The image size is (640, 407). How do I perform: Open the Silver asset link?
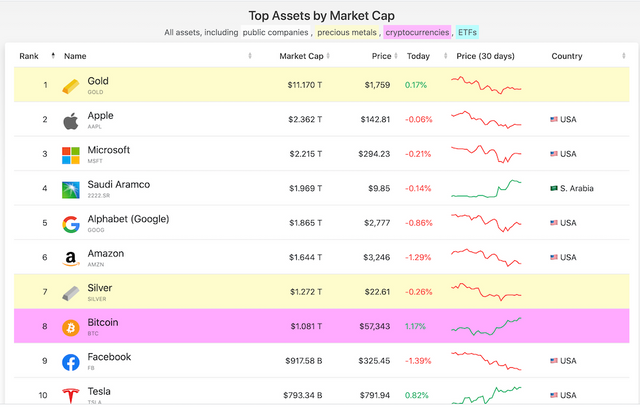click(100, 288)
